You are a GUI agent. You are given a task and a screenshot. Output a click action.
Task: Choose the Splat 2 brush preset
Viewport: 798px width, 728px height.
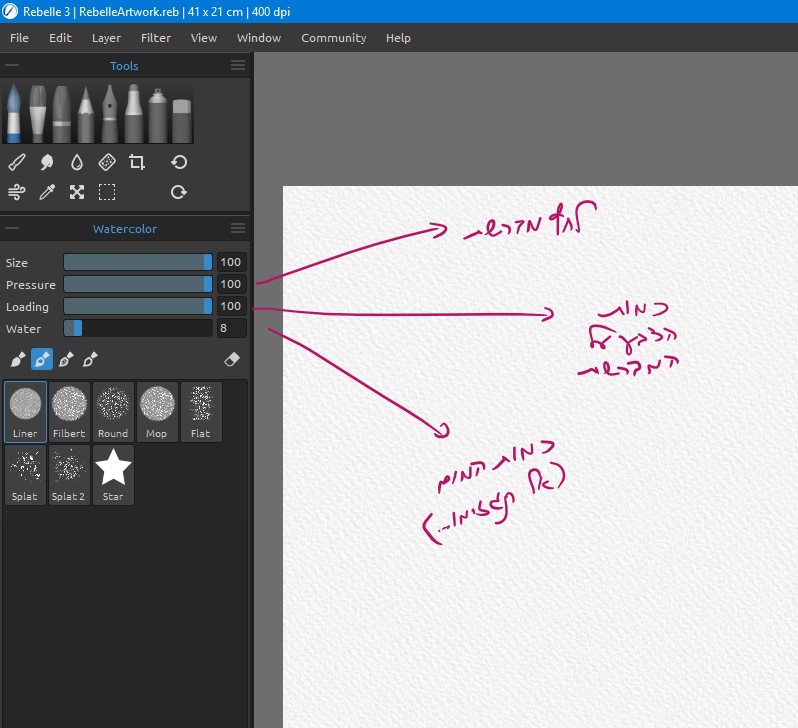click(69, 475)
